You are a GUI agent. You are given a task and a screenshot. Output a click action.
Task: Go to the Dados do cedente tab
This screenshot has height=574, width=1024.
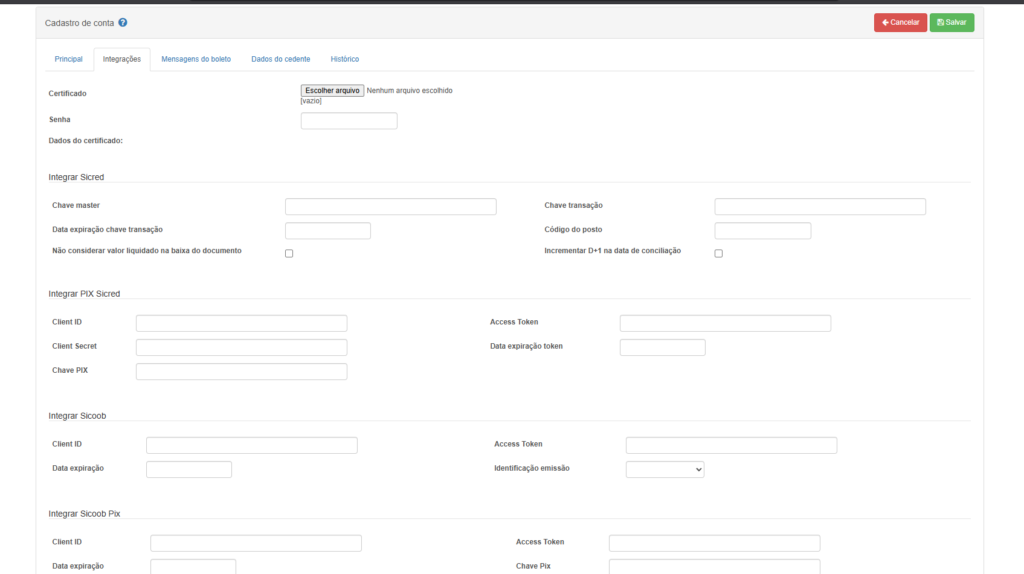(280, 59)
